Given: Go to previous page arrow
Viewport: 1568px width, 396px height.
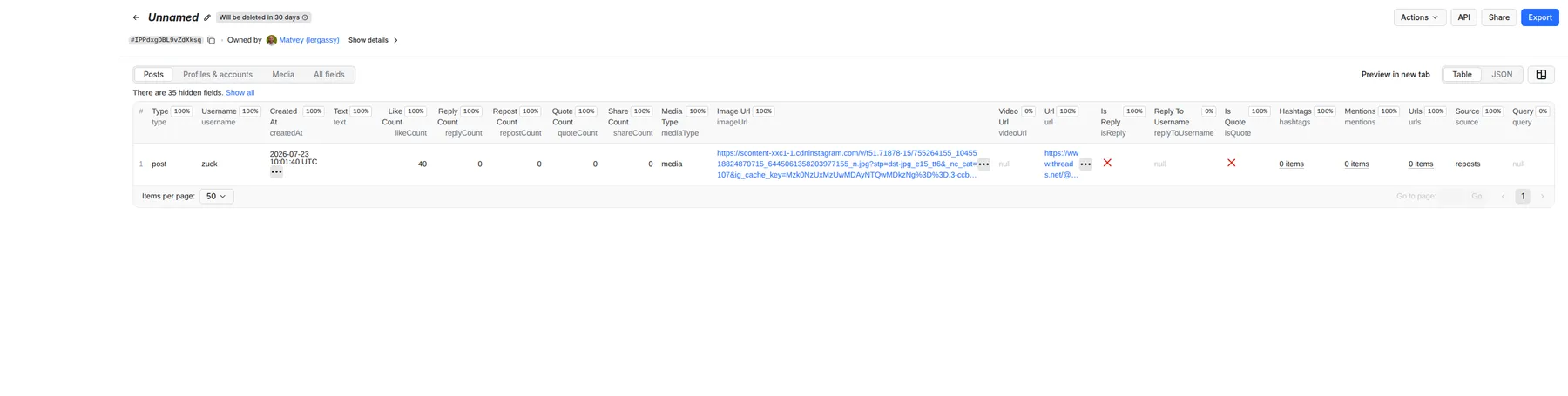Looking at the screenshot, I should [1503, 197].
